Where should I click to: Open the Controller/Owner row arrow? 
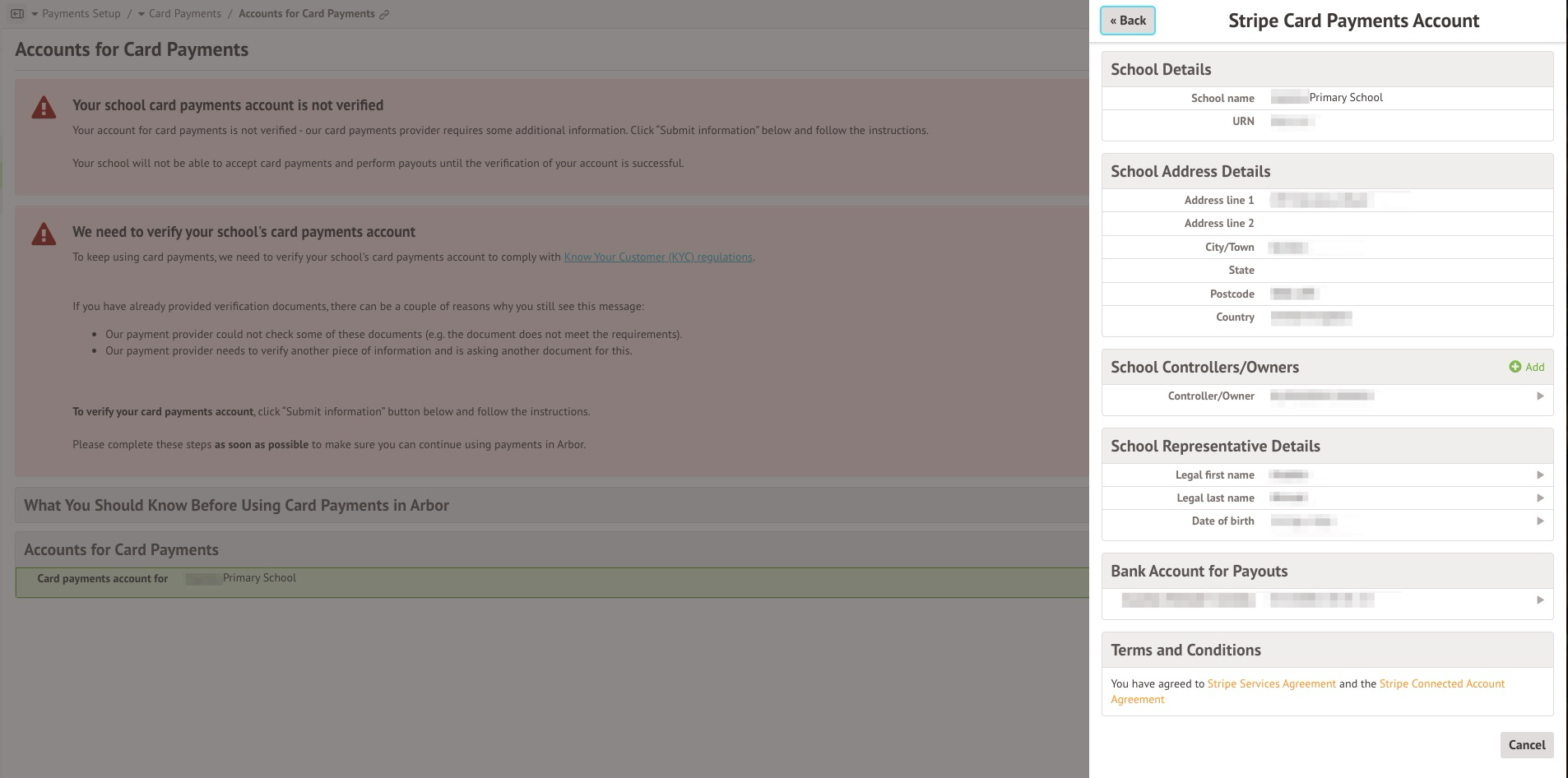click(x=1539, y=396)
